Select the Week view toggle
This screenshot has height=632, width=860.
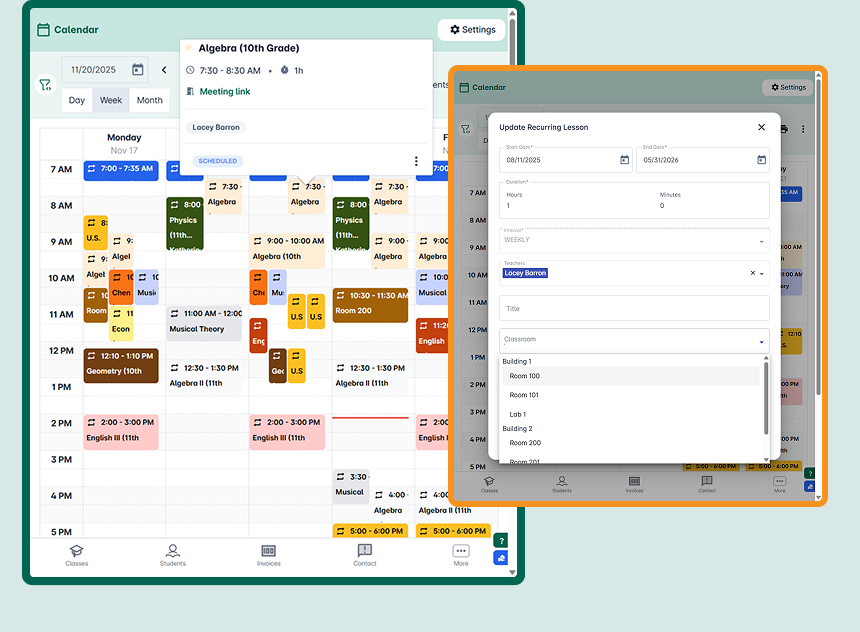pyautogui.click(x=111, y=100)
